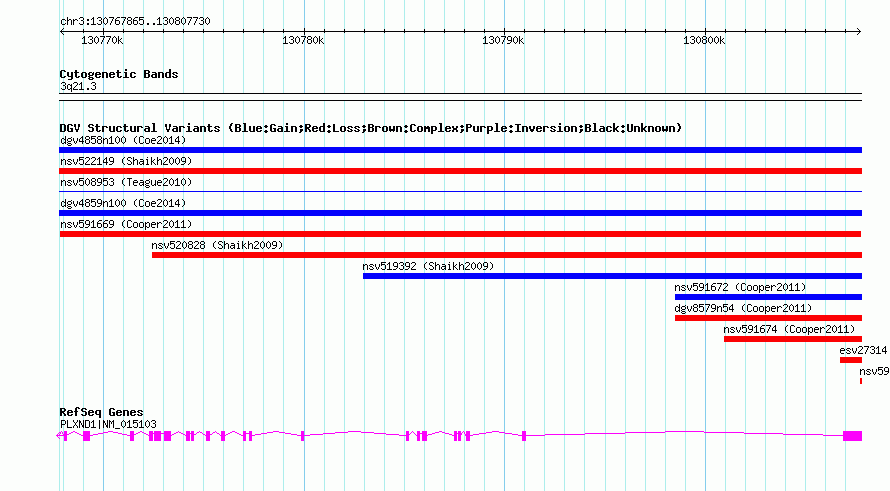Click the nsv508953 (Teague2010) label

coord(126,182)
